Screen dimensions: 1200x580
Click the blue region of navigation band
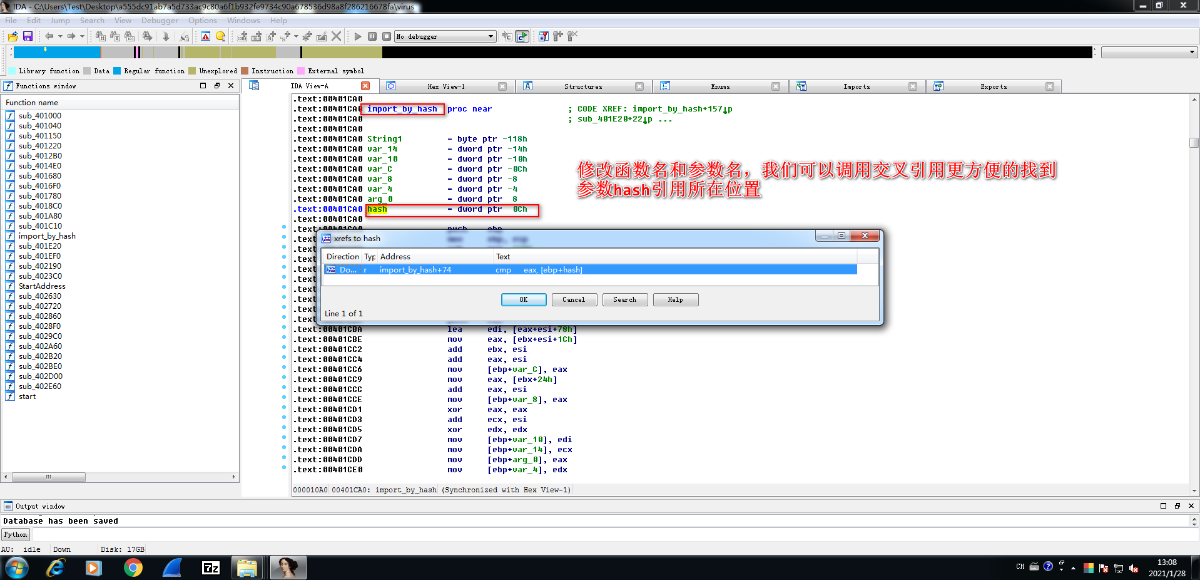pos(57,52)
